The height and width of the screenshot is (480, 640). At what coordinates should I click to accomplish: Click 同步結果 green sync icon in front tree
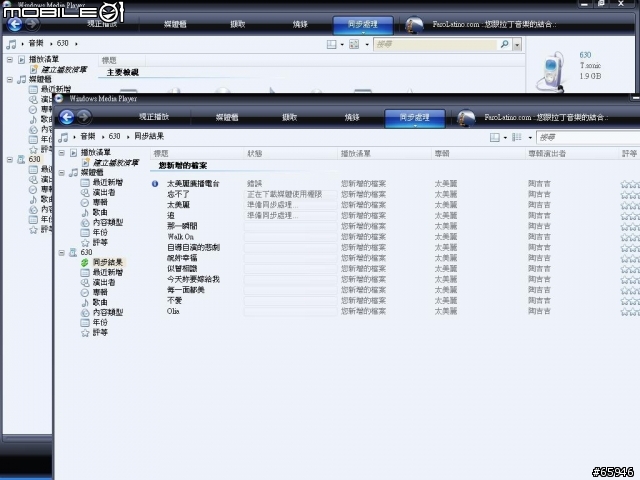point(85,262)
